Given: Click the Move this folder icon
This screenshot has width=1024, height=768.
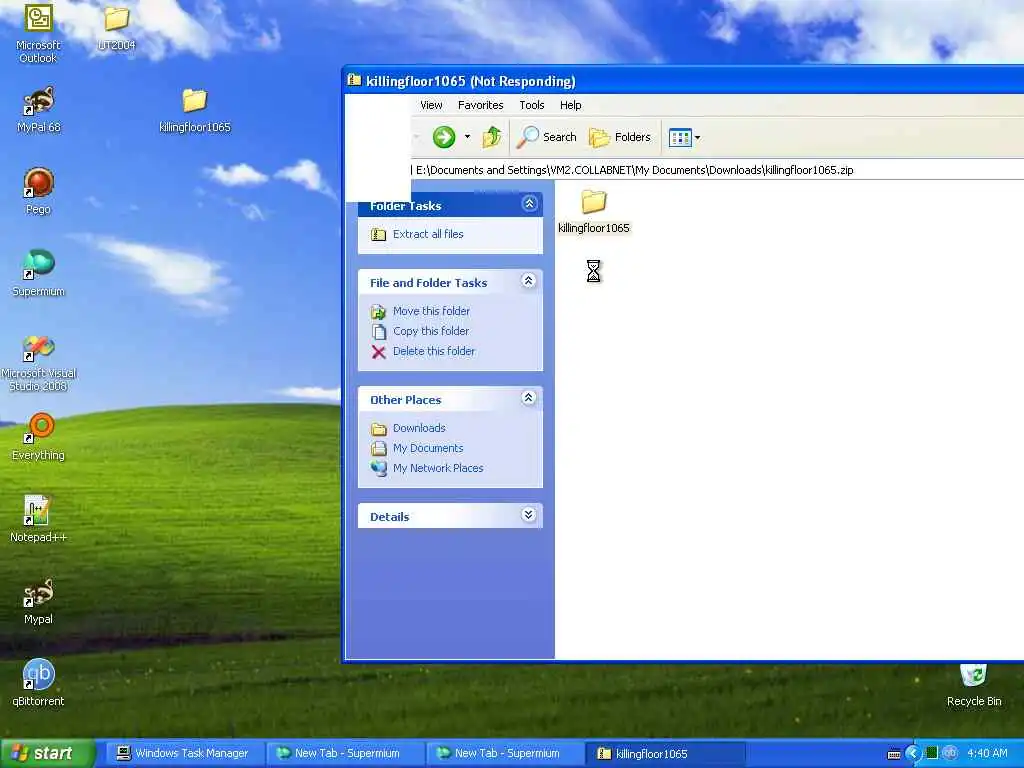Looking at the screenshot, I should (x=379, y=312).
